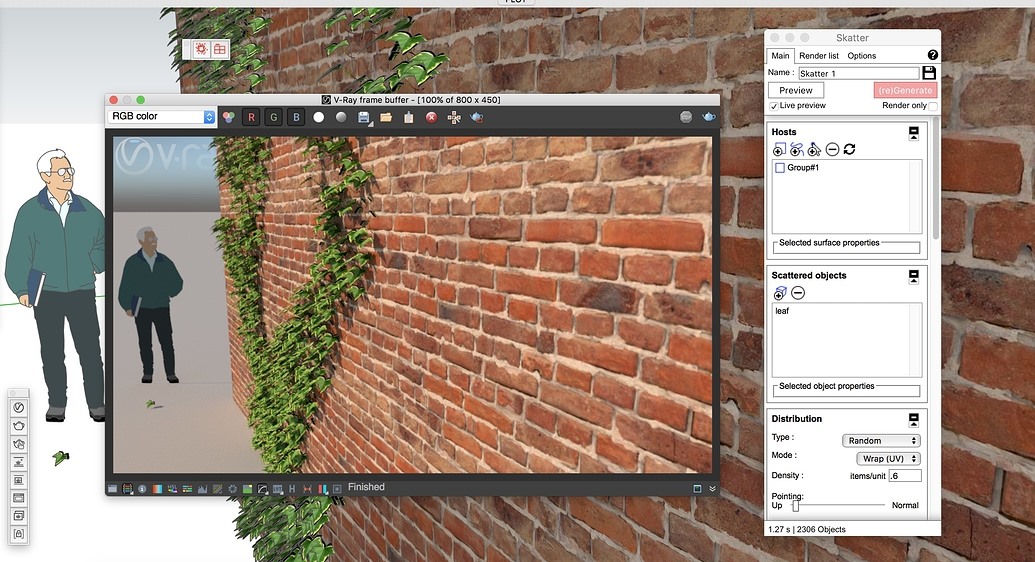Remove host with the minus circle icon
1035x562 pixels.
[832, 149]
